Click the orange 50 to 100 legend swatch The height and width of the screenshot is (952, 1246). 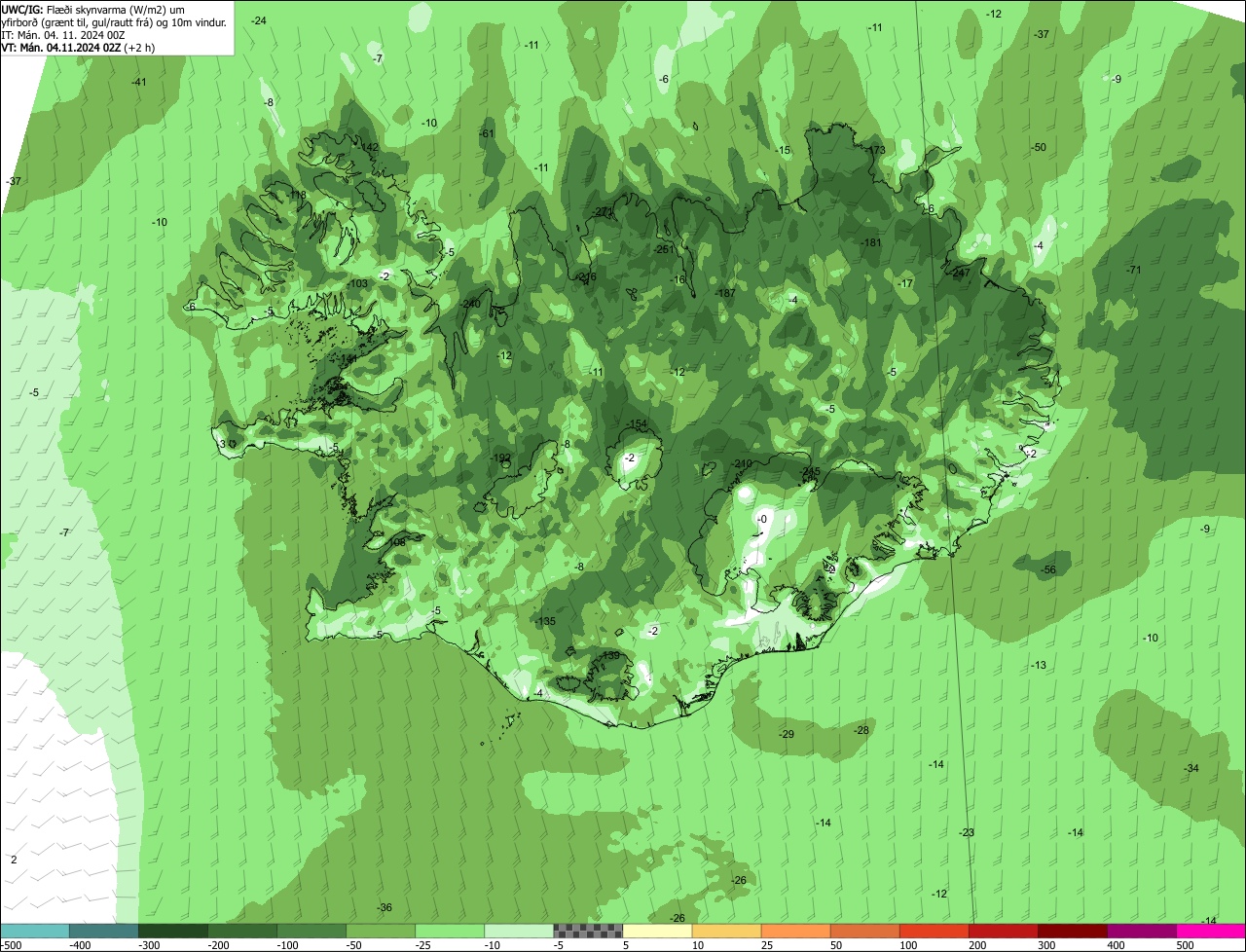[864, 931]
